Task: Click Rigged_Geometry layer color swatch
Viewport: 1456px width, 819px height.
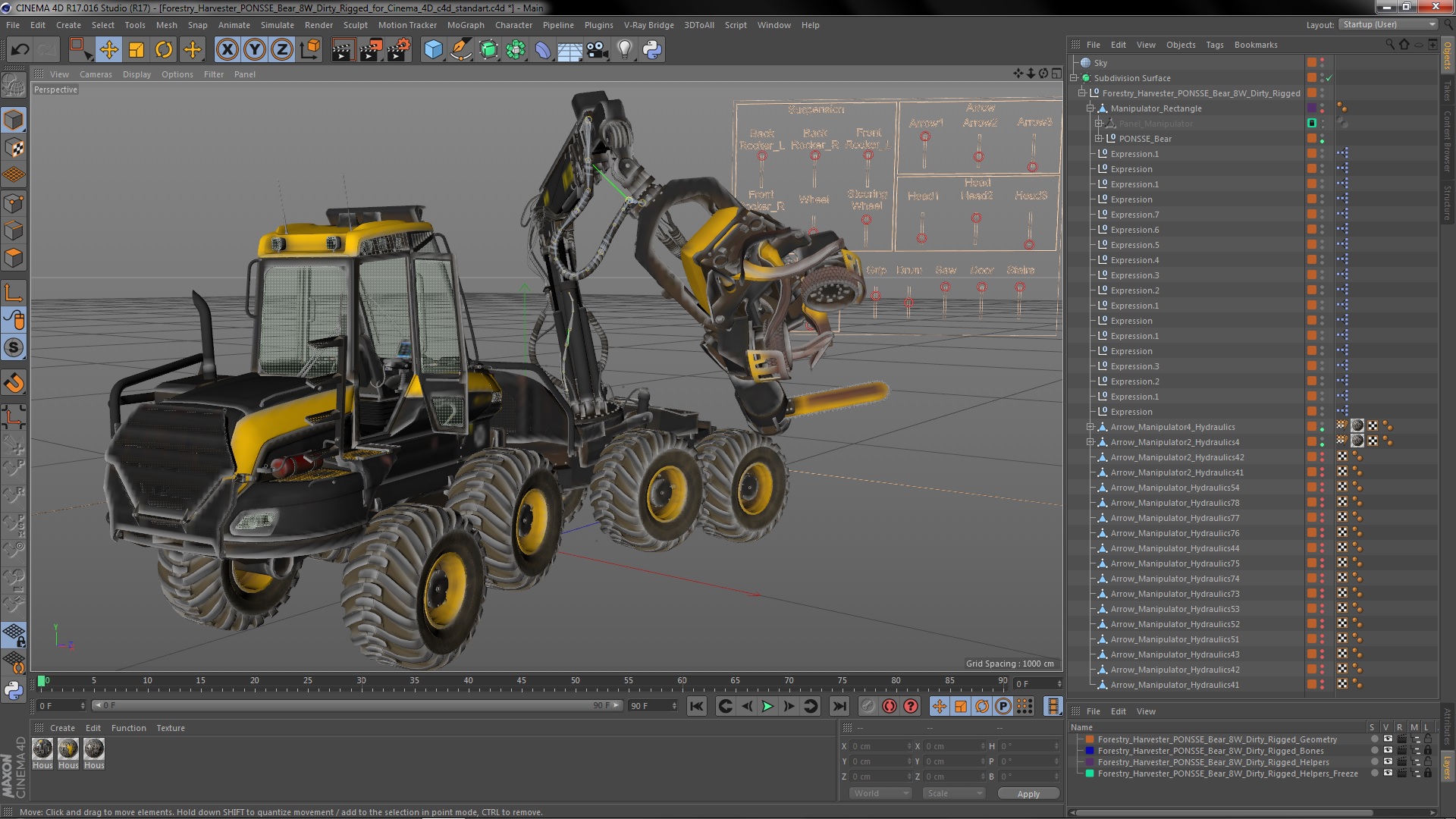Action: click(x=1090, y=739)
